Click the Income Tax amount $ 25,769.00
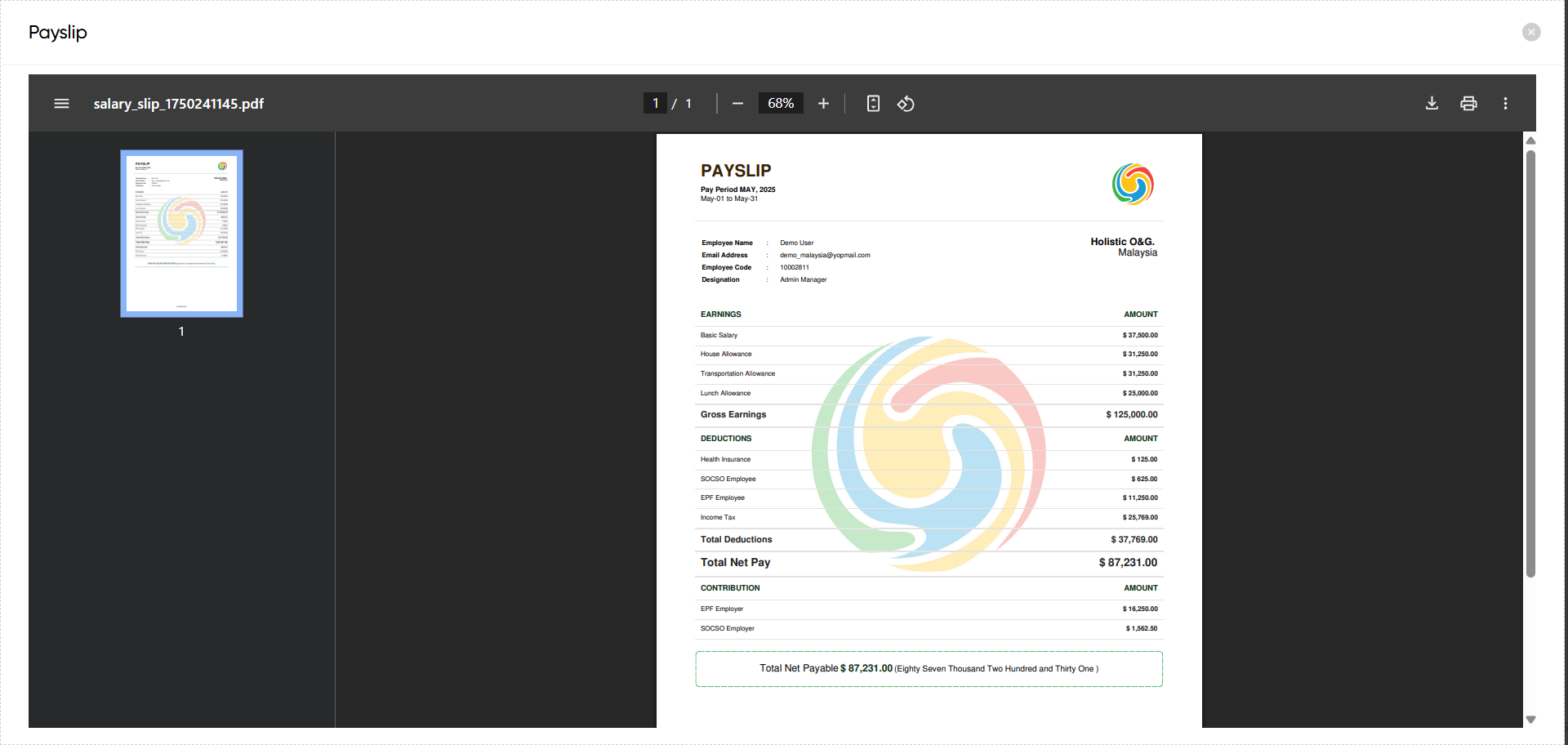Image resolution: width=1568 pixels, height=745 pixels. [x=1140, y=517]
